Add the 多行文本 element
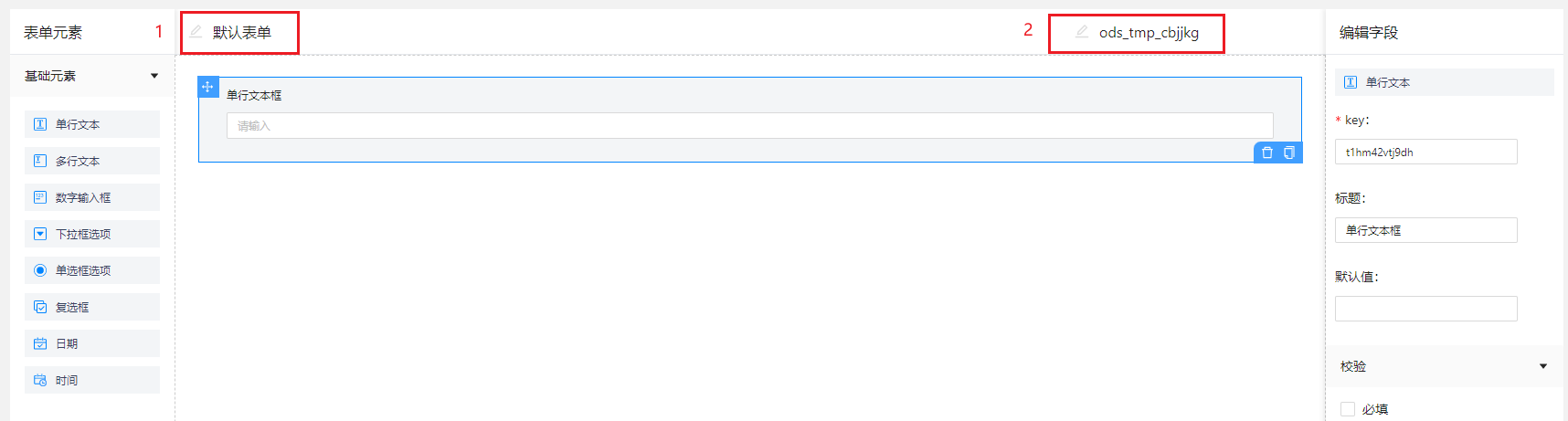The image size is (1568, 421). click(x=91, y=161)
